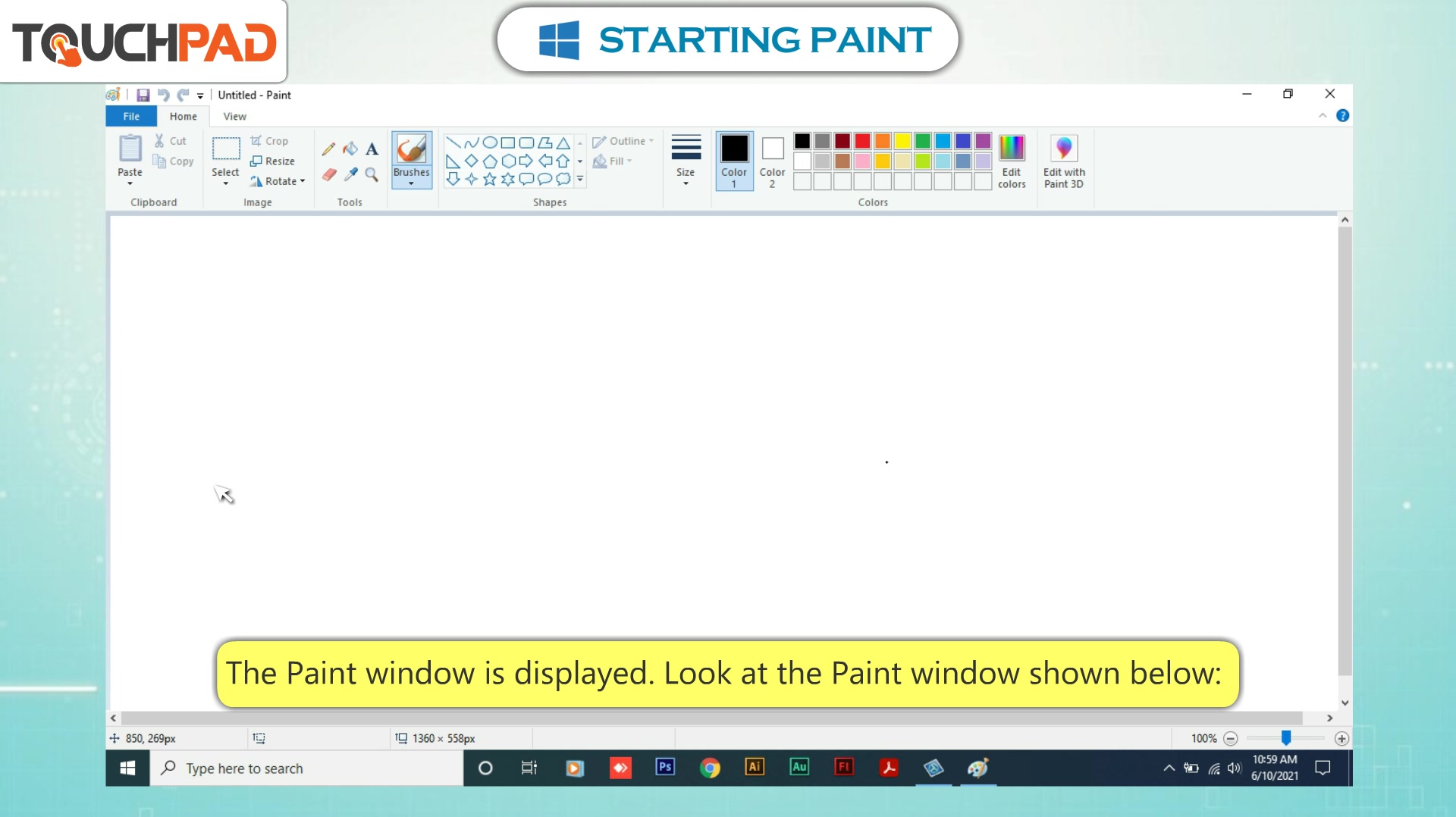
Task: Select the Magnifier tool
Action: click(x=372, y=175)
